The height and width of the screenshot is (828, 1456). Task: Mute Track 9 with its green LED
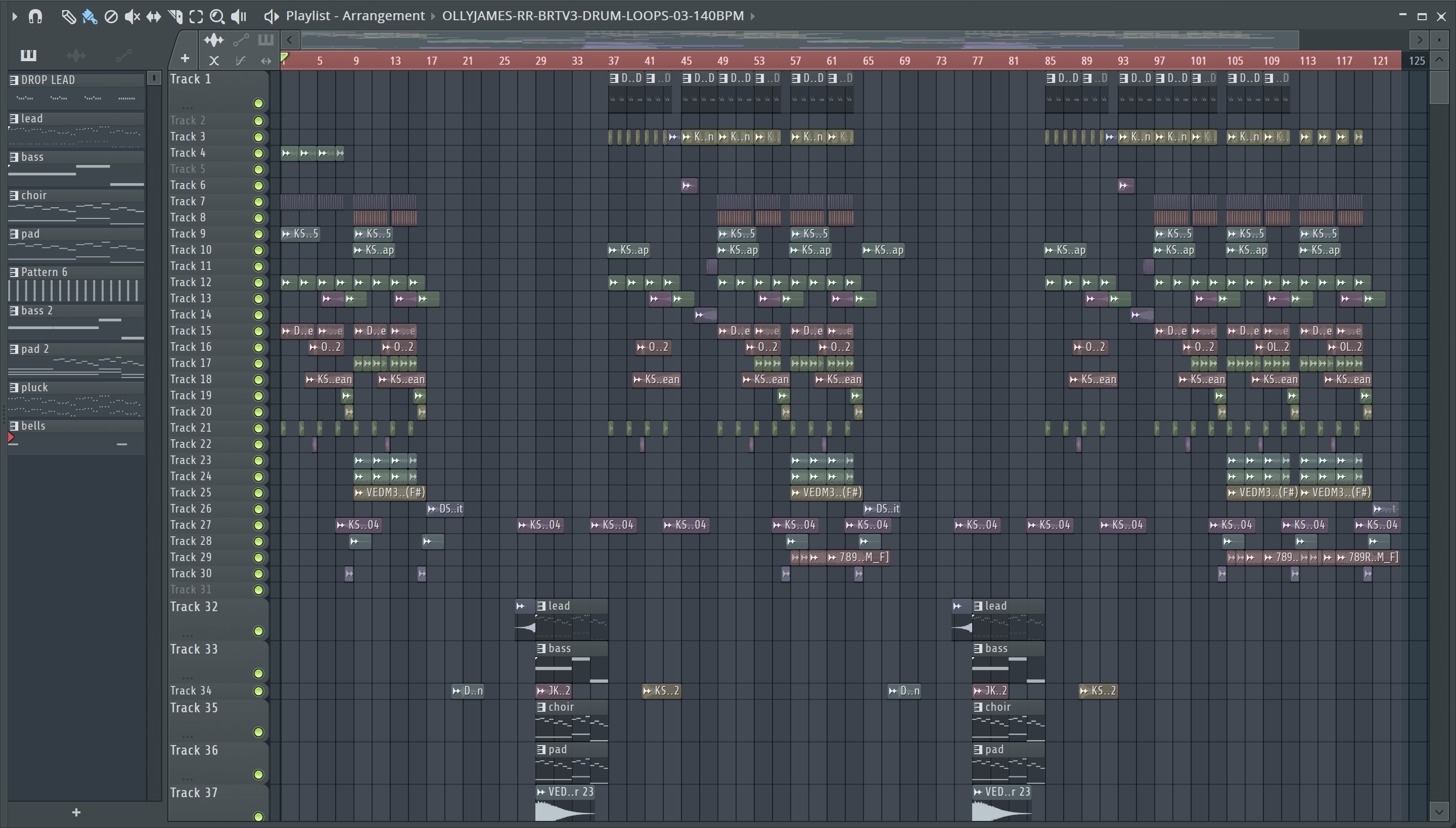[258, 235]
